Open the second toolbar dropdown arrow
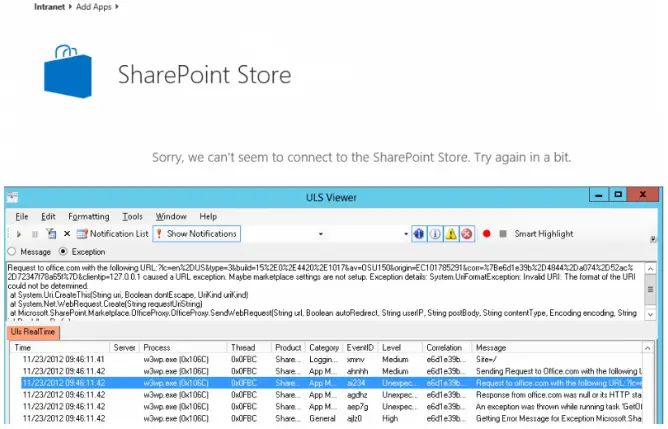 [x=406, y=234]
